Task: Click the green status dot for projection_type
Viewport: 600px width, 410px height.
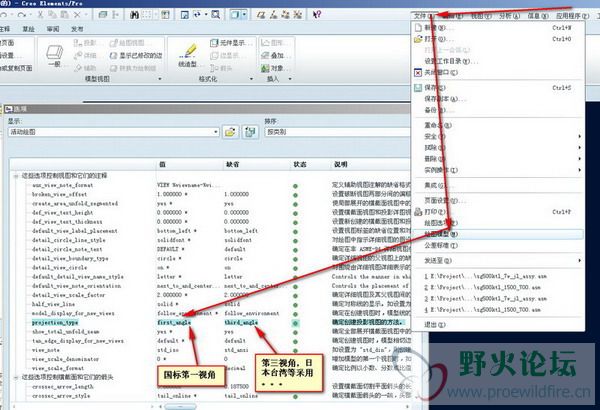Action: [x=295, y=323]
